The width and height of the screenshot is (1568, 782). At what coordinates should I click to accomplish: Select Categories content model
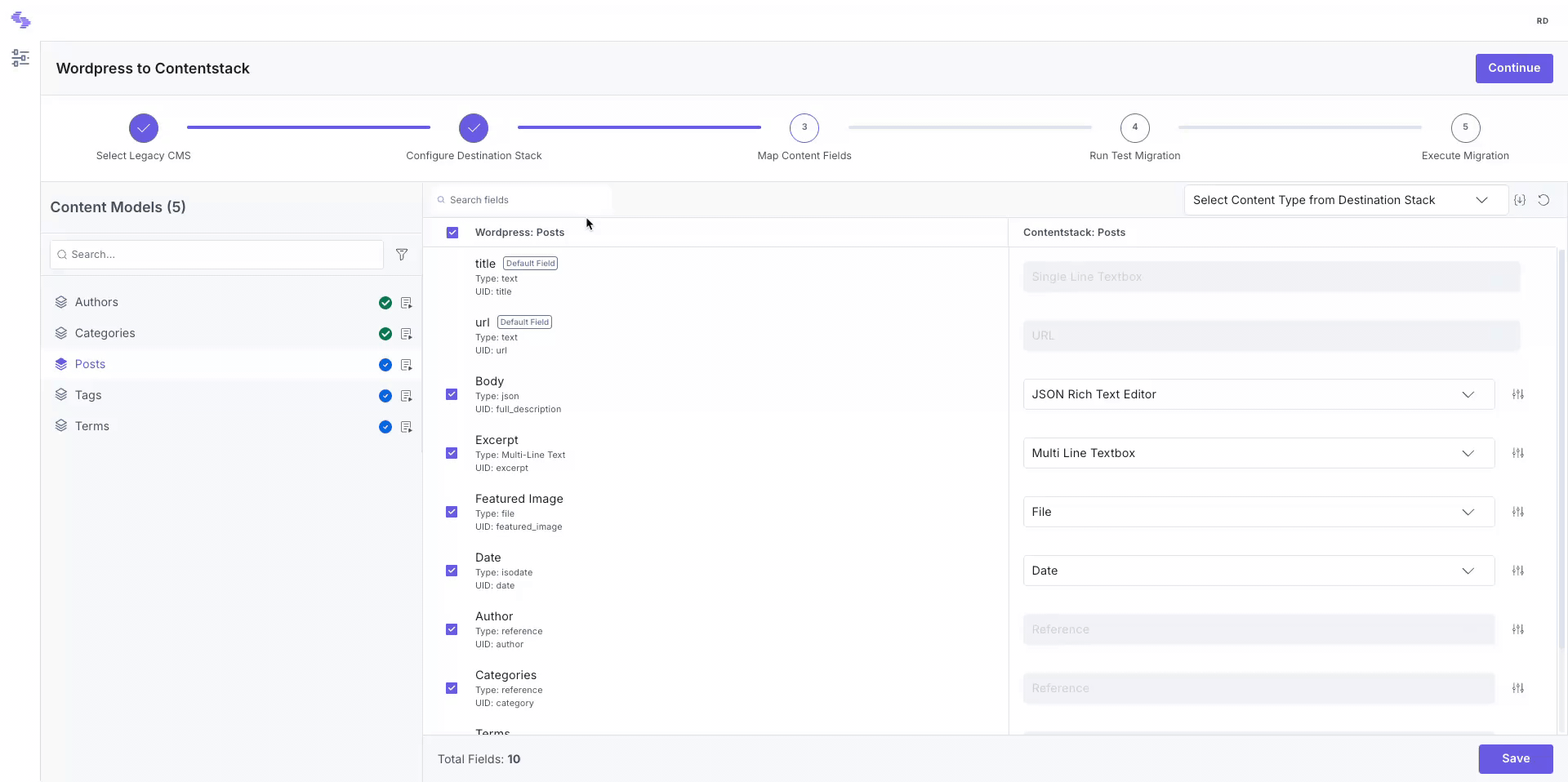pos(233,333)
